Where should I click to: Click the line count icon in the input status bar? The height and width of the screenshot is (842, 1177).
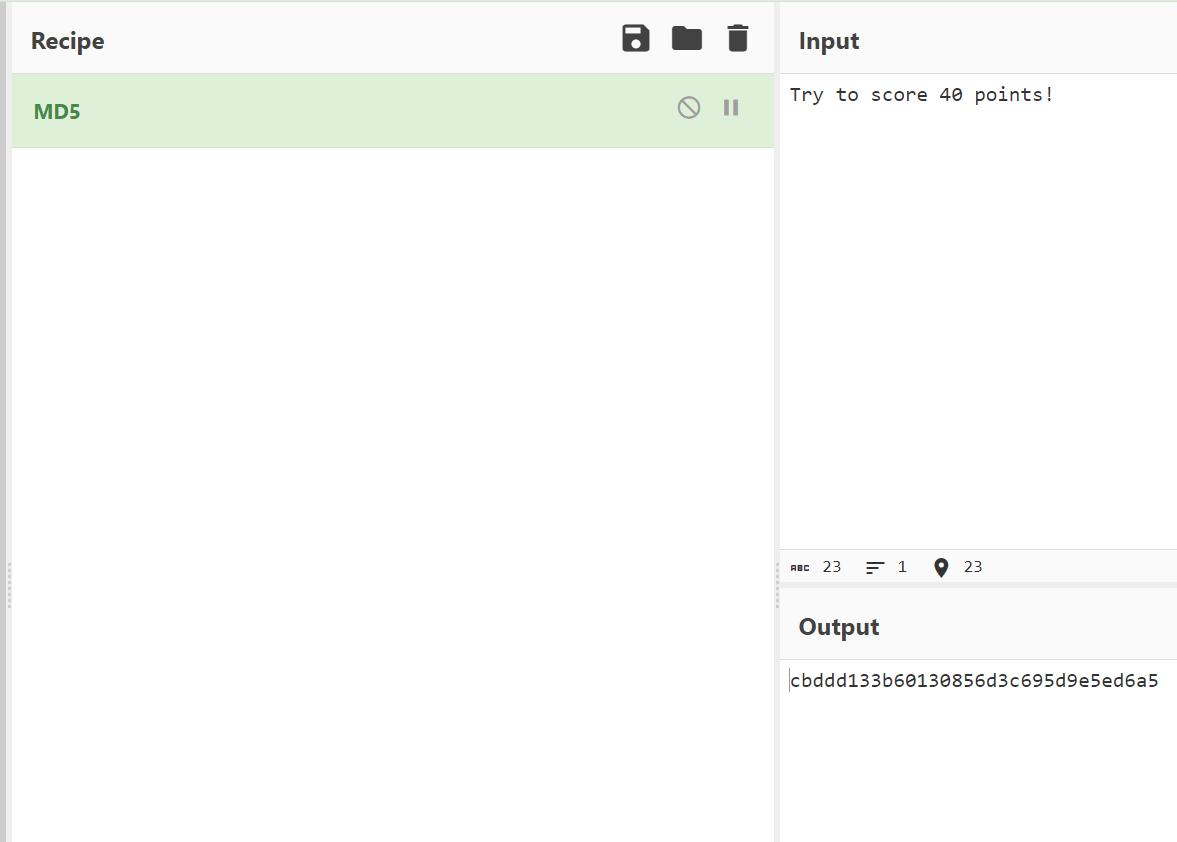coord(875,567)
